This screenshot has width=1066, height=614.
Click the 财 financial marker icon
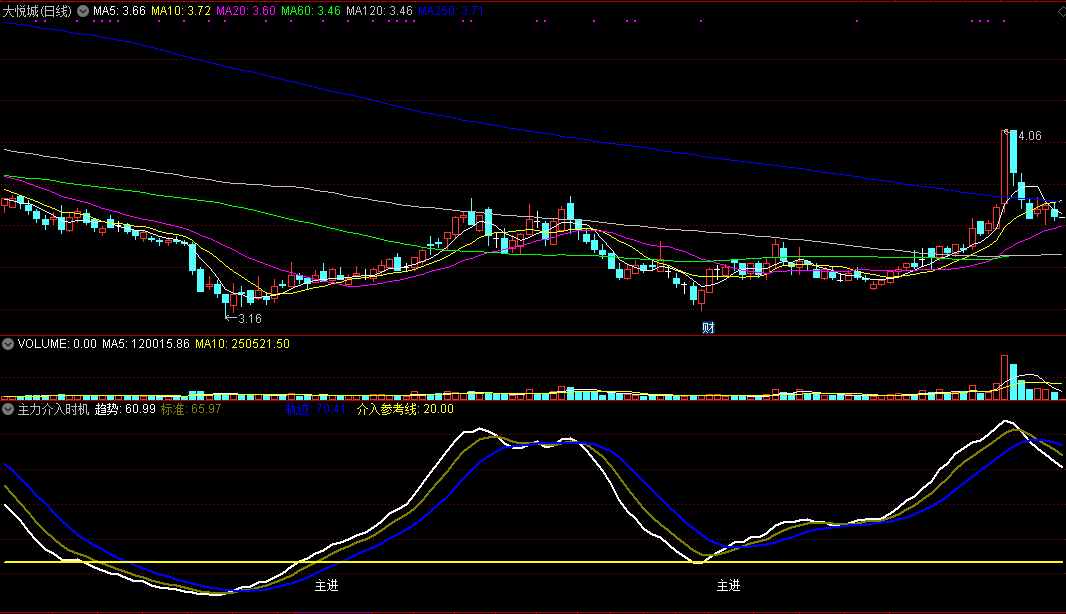[708, 328]
